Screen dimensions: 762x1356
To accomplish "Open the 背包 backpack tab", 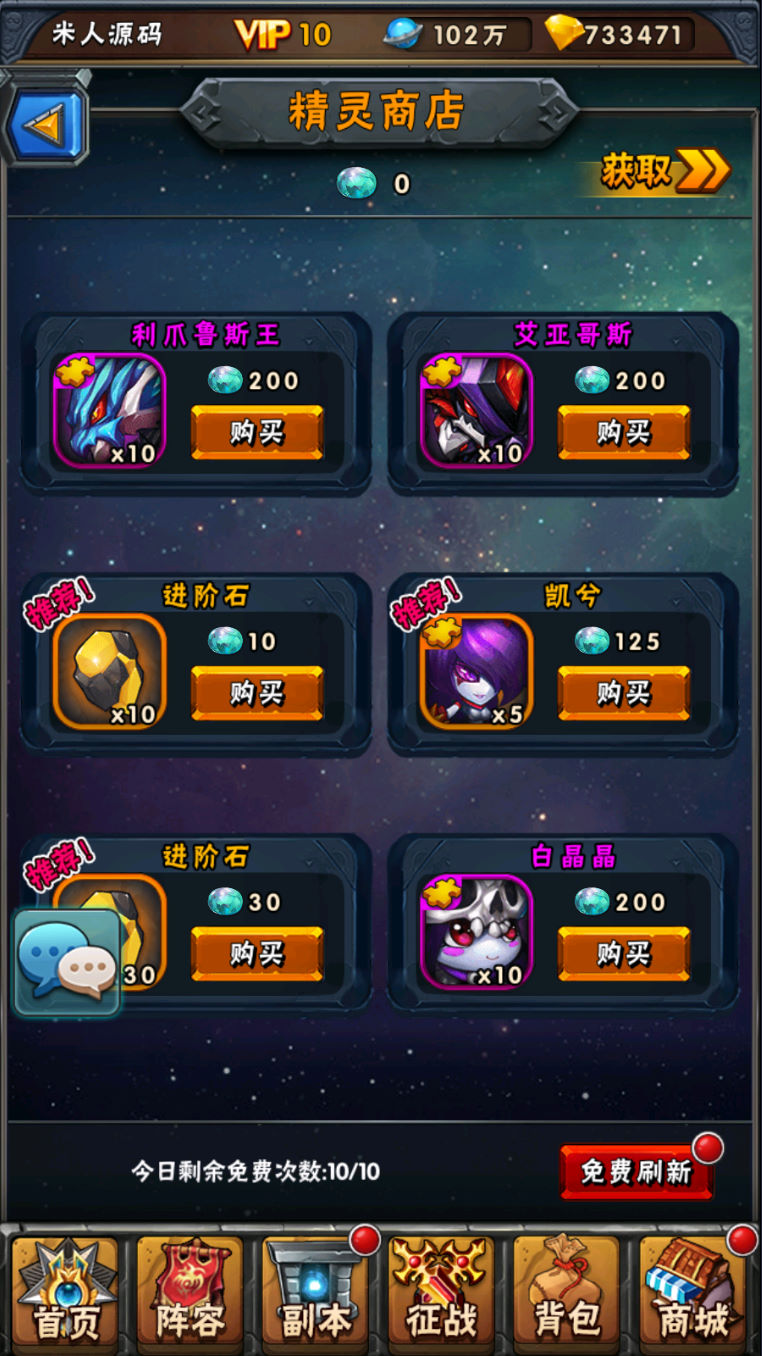I will pyautogui.click(x=567, y=1289).
